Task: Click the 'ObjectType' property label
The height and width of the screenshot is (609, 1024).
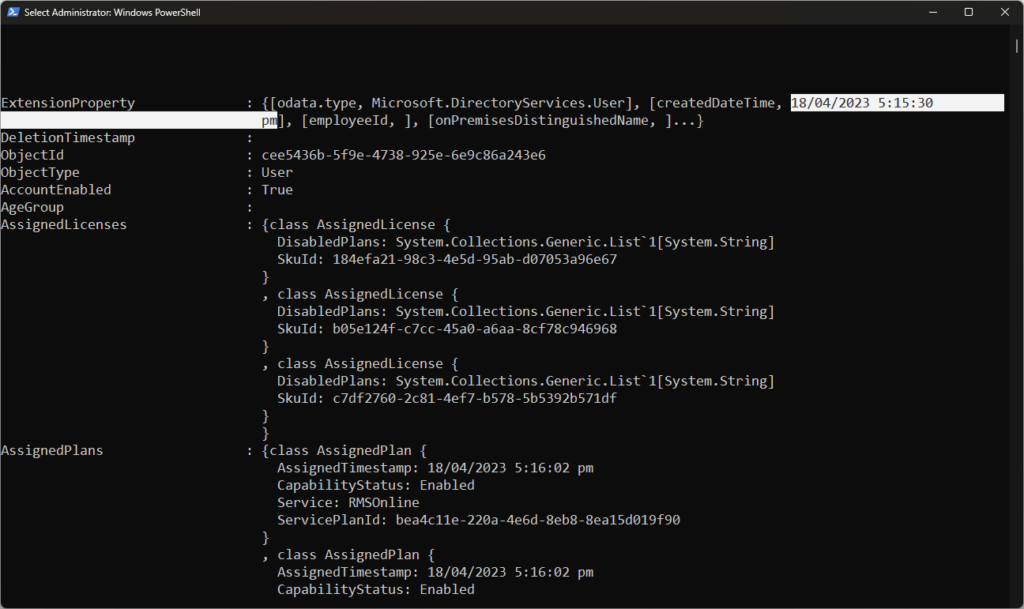Action: [x=40, y=172]
